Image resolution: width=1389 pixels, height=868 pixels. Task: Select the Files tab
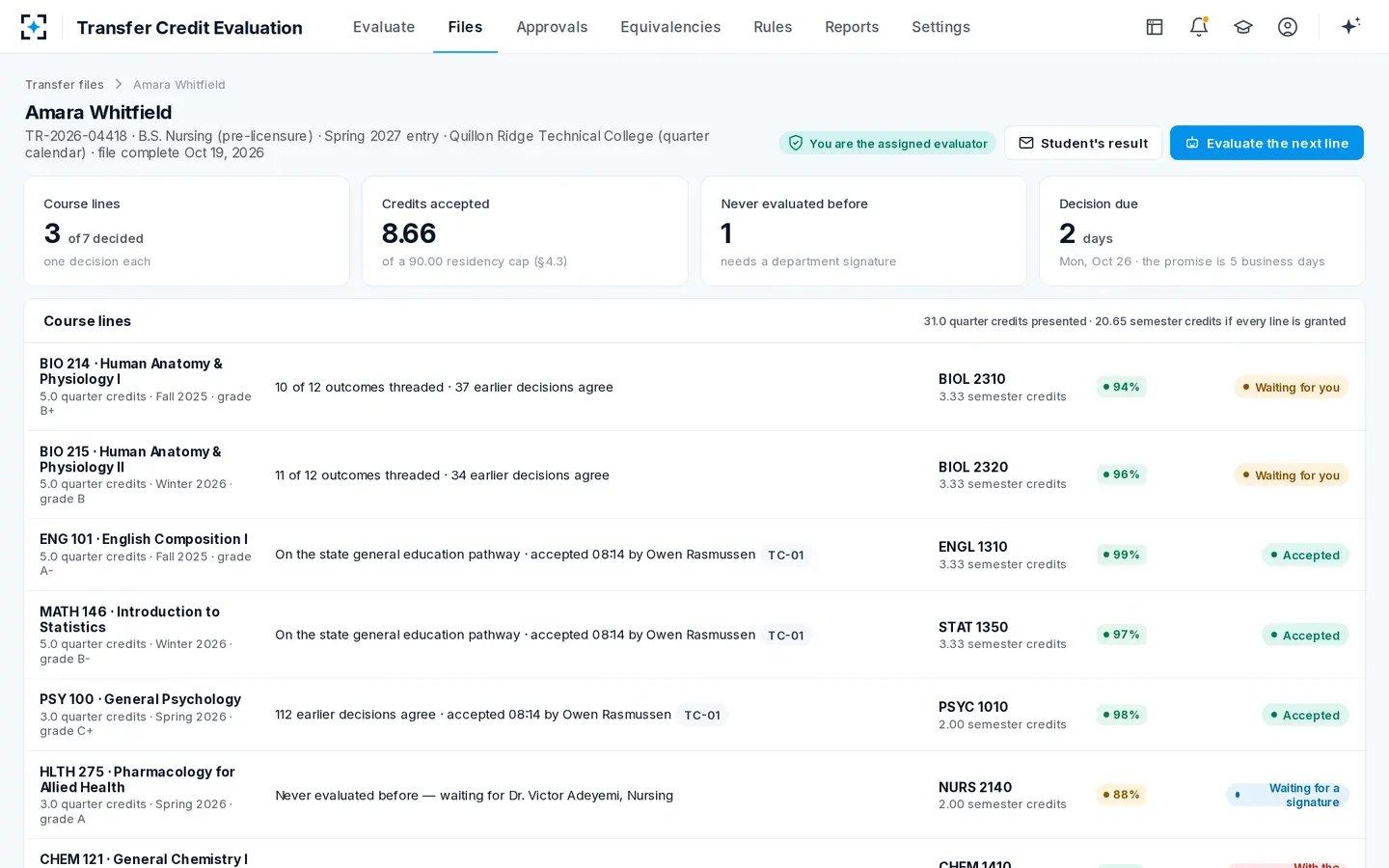465,27
